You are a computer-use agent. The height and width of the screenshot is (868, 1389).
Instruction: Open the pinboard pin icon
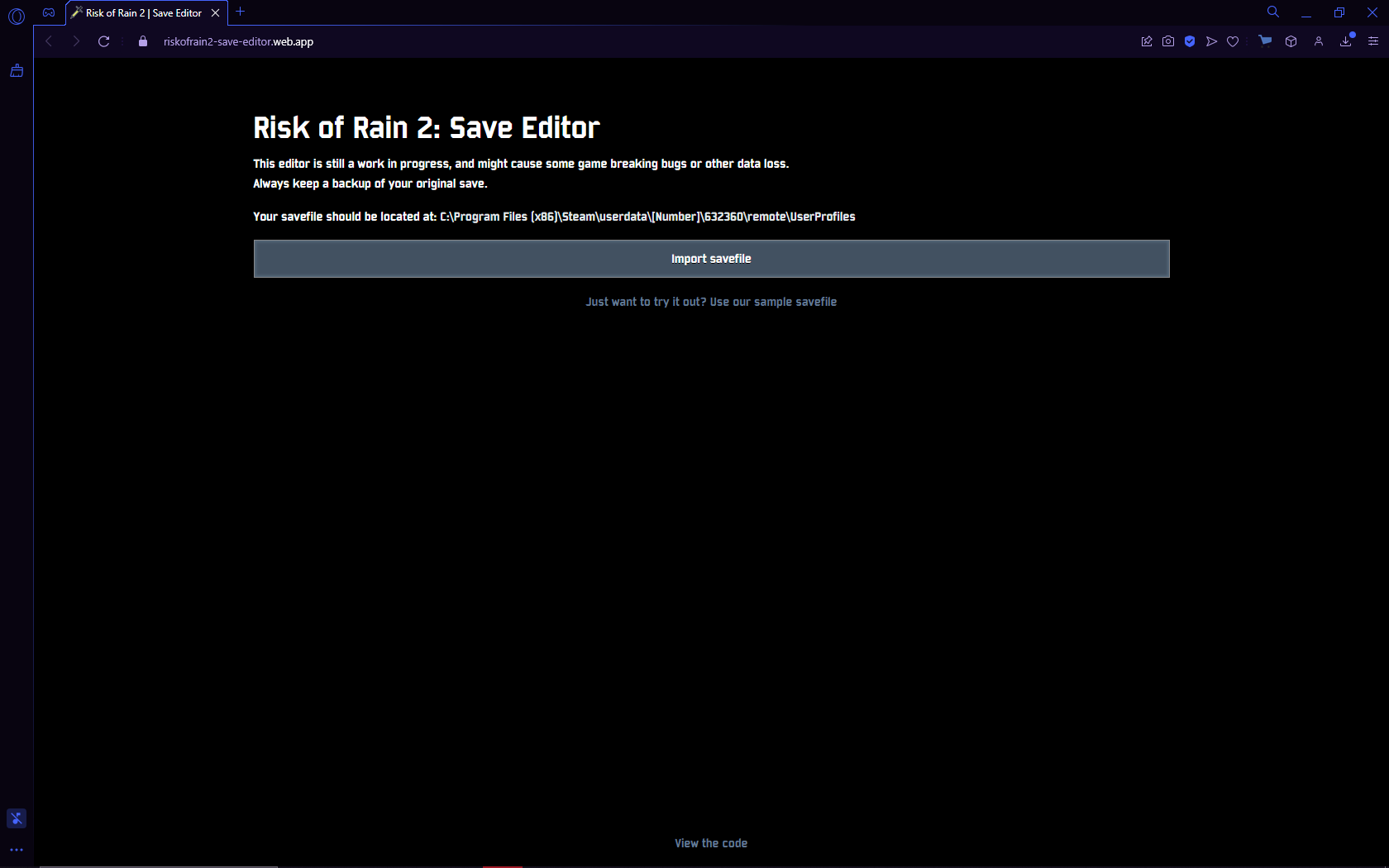1147,41
